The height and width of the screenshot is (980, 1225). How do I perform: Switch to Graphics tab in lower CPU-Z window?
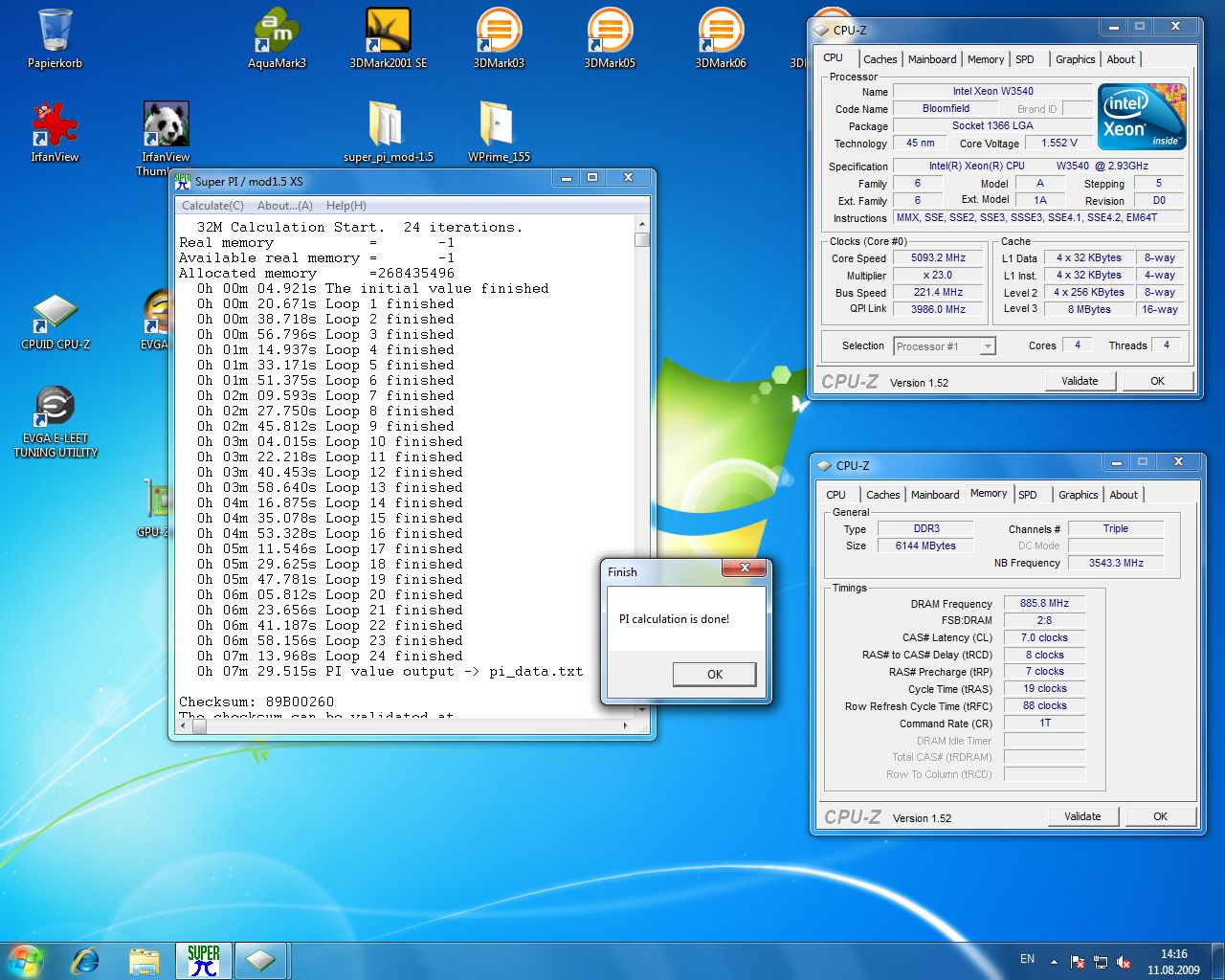[1078, 495]
